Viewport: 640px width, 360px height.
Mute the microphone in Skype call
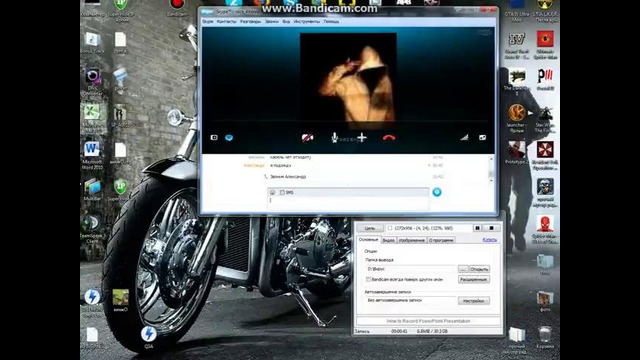point(334,138)
